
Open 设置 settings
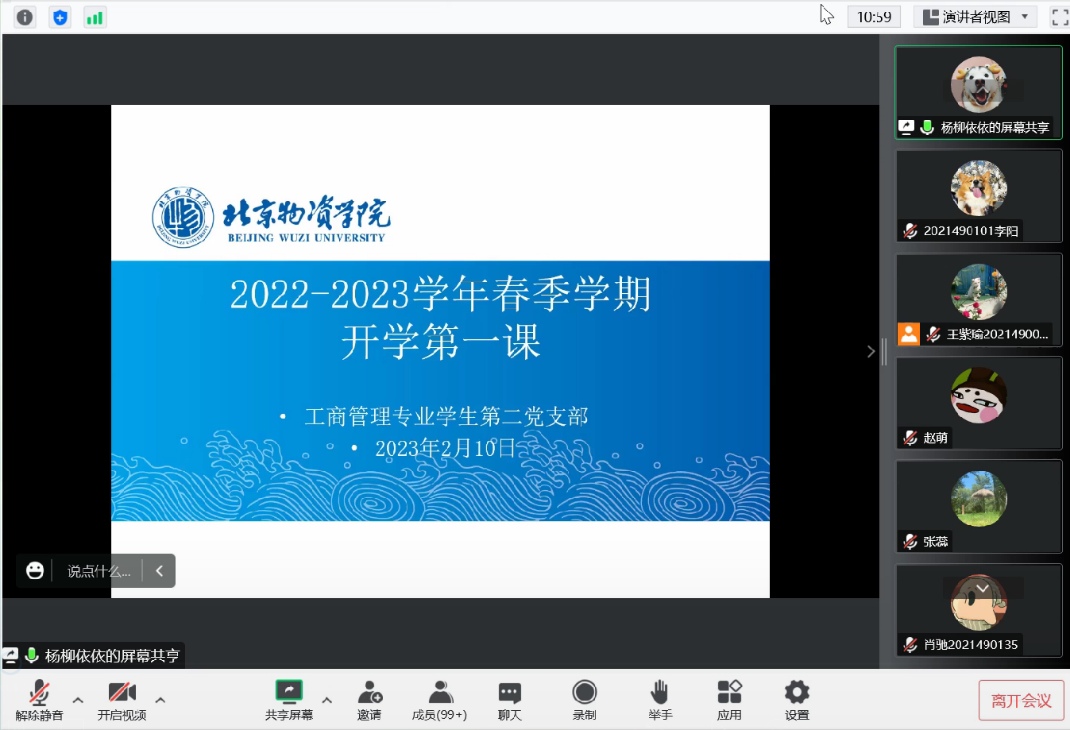tap(796, 699)
